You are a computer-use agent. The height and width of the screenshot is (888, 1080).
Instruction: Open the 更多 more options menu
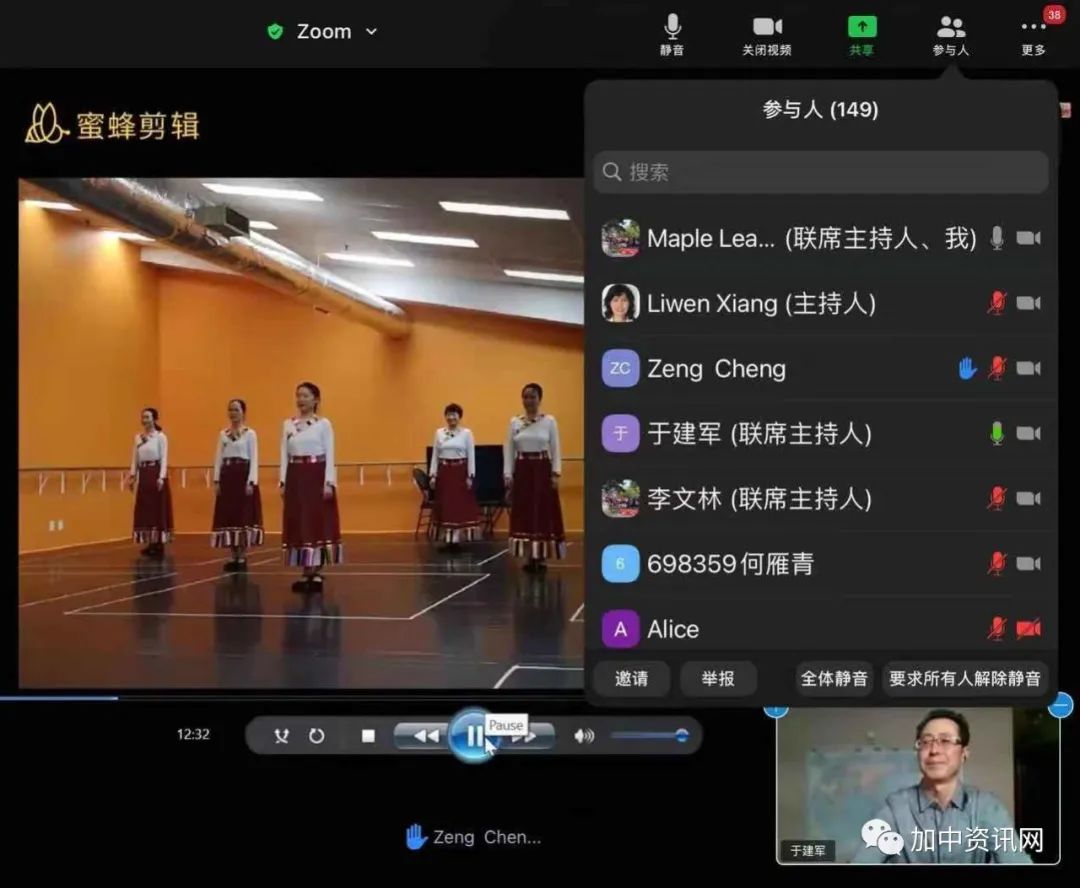click(x=1033, y=34)
